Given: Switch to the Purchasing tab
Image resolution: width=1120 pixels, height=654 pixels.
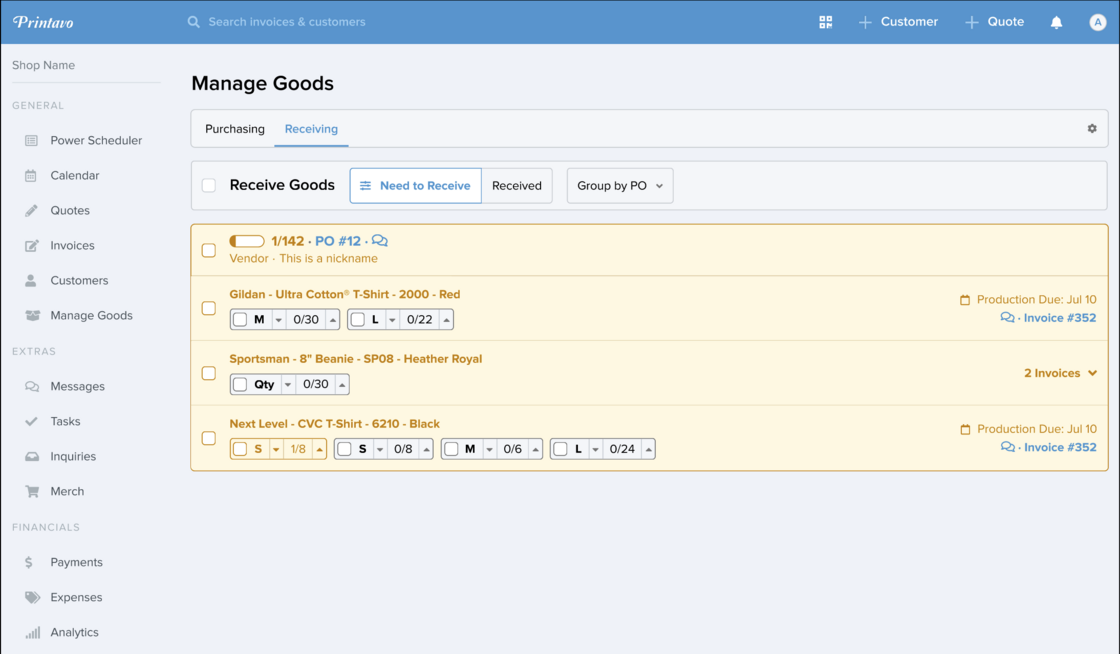Looking at the screenshot, I should tap(235, 129).
